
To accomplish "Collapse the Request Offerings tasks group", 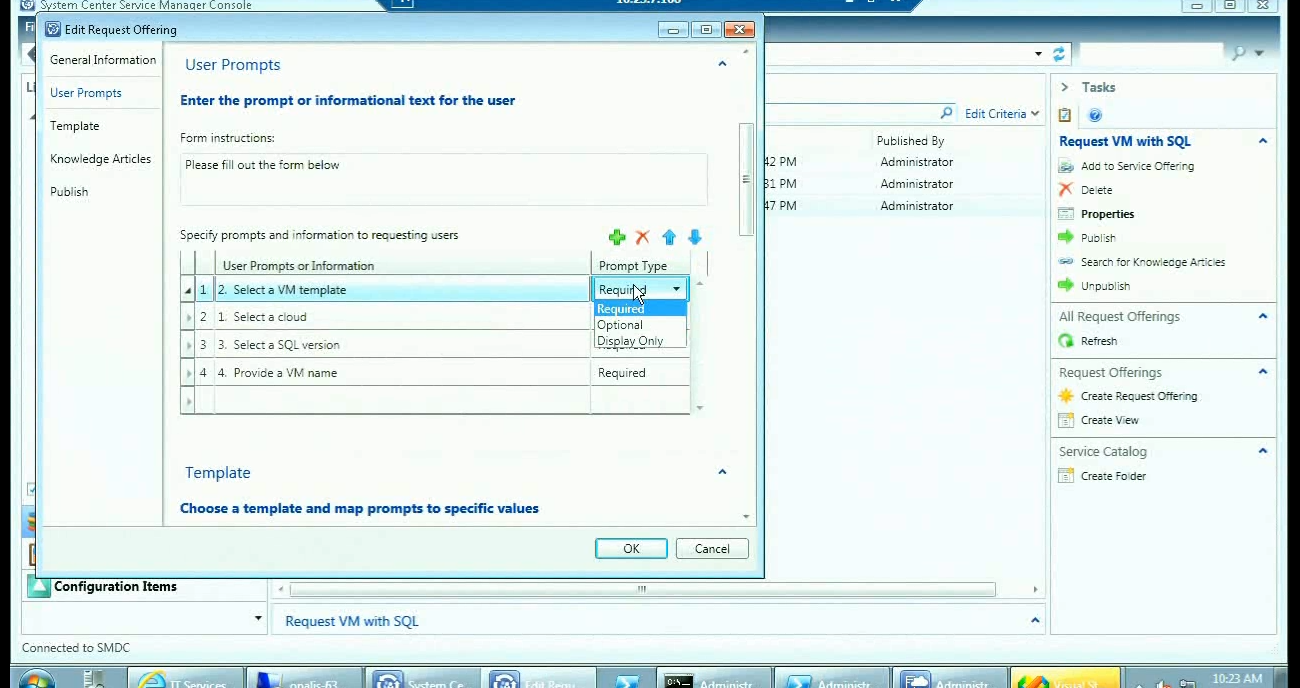I will (1263, 372).
